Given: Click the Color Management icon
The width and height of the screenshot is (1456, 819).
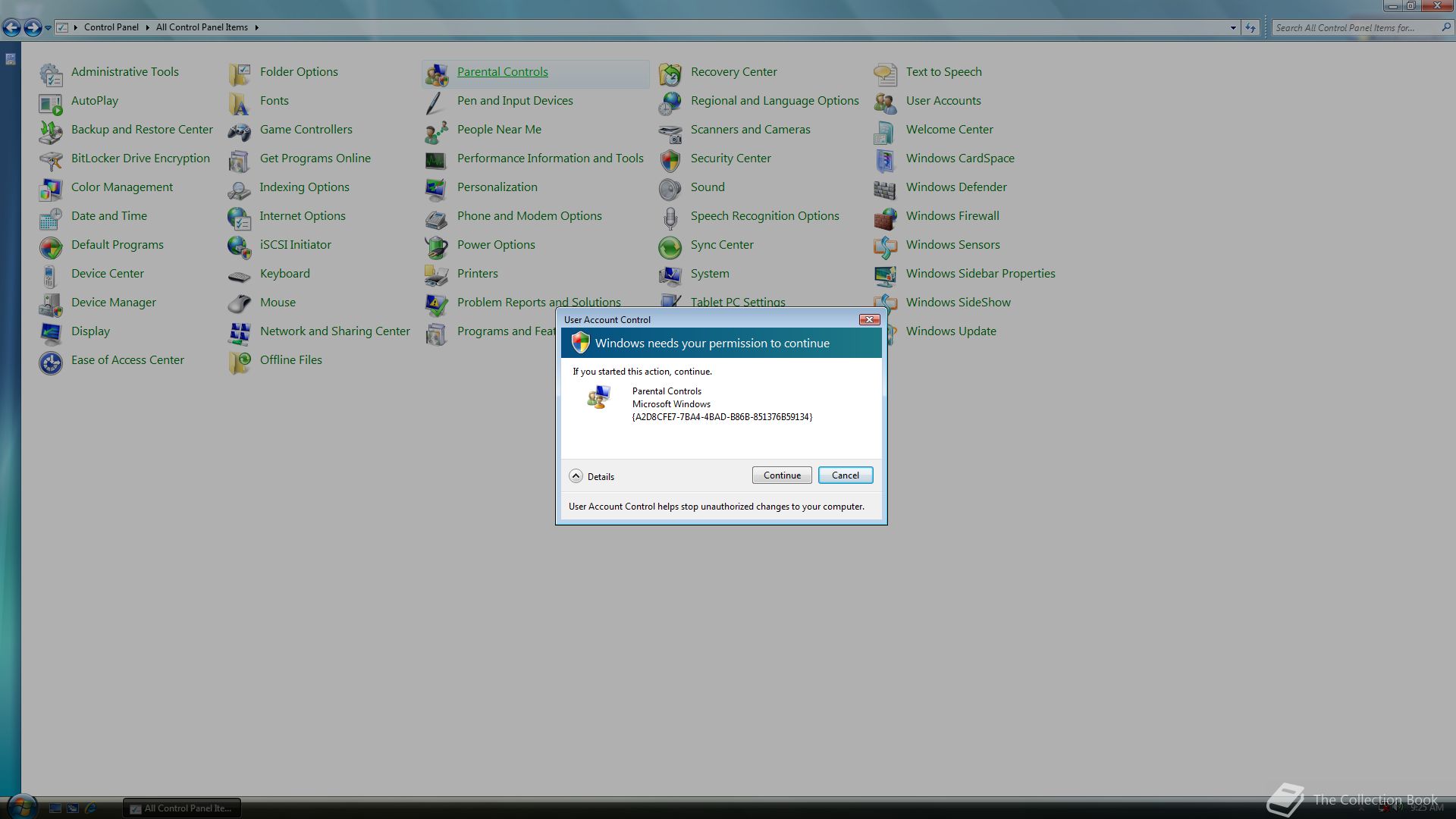Looking at the screenshot, I should pyautogui.click(x=51, y=190).
